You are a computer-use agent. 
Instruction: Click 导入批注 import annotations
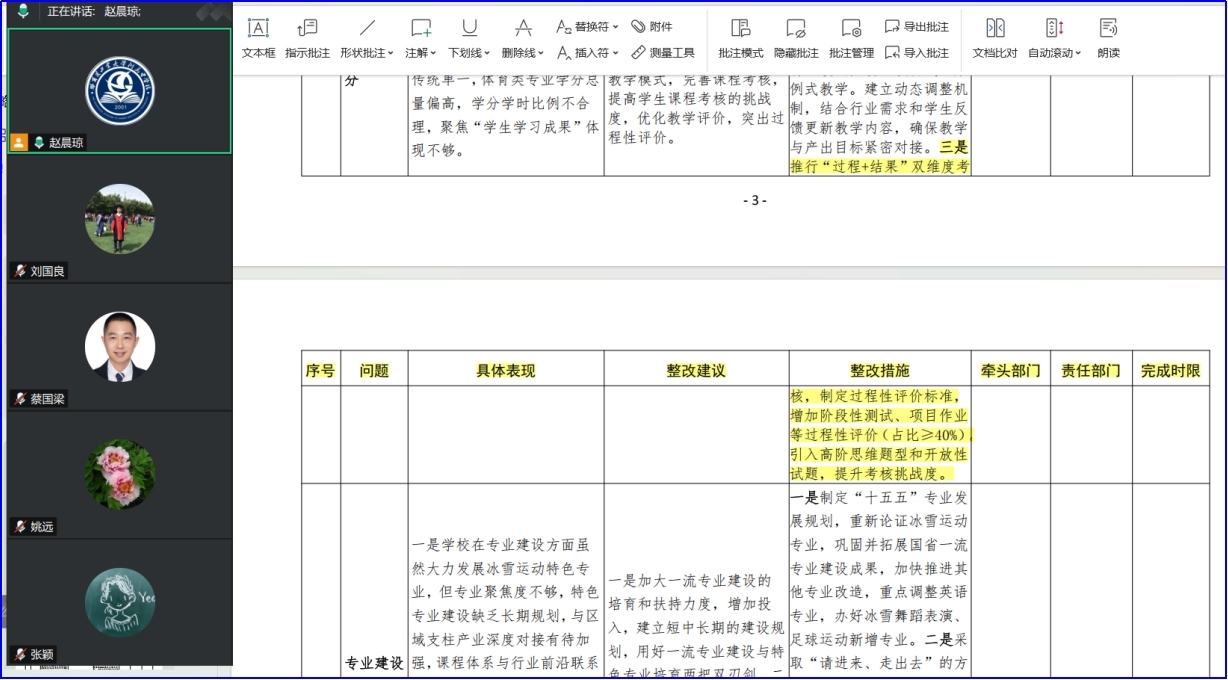(917, 53)
